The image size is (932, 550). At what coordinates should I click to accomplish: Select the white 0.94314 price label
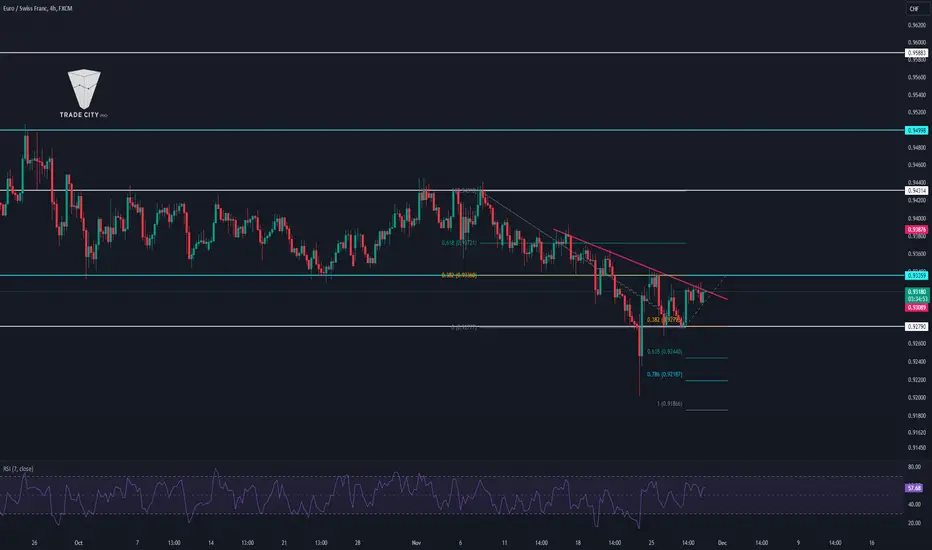point(917,191)
